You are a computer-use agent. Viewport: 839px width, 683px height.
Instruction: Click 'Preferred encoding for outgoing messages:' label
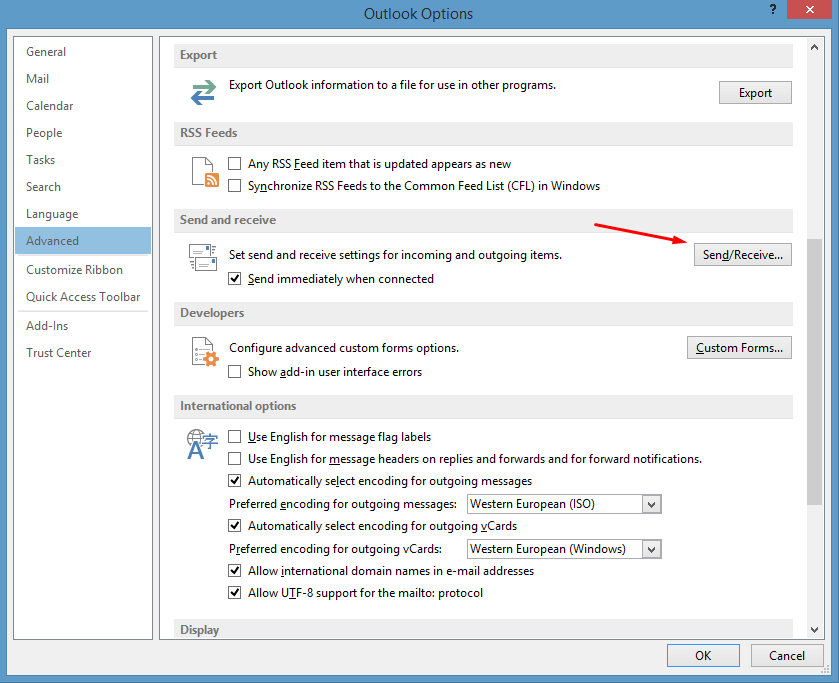pyautogui.click(x=343, y=504)
